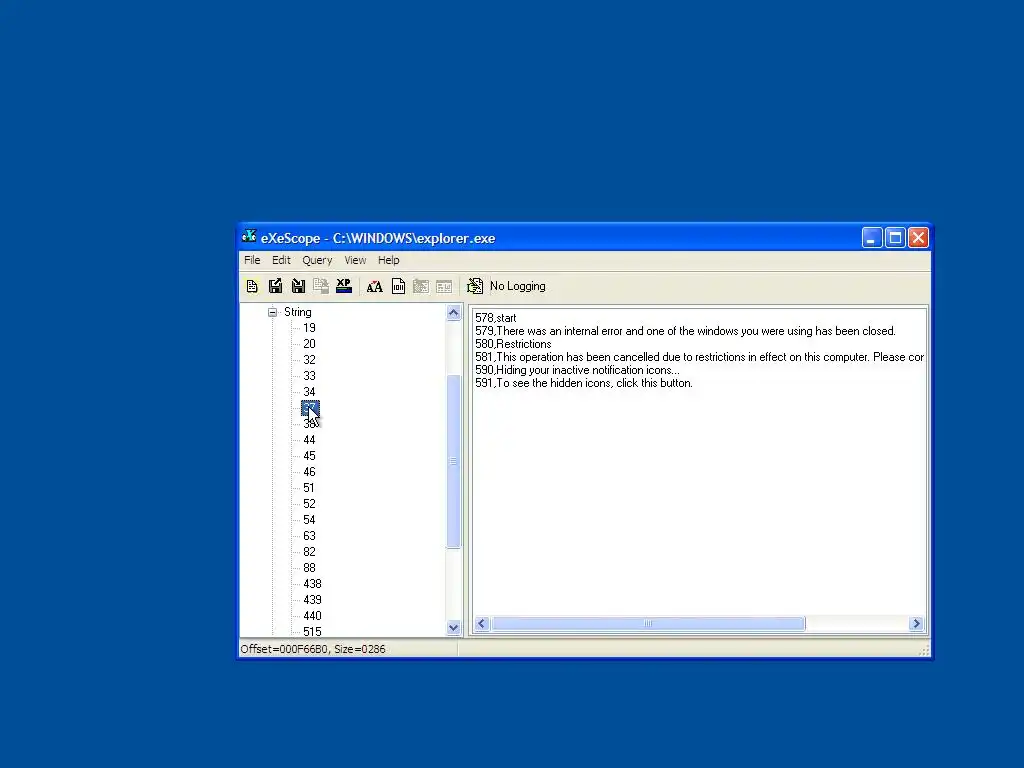The height and width of the screenshot is (768, 1024).
Task: Click the tree panel scroll down arrow
Action: click(453, 628)
